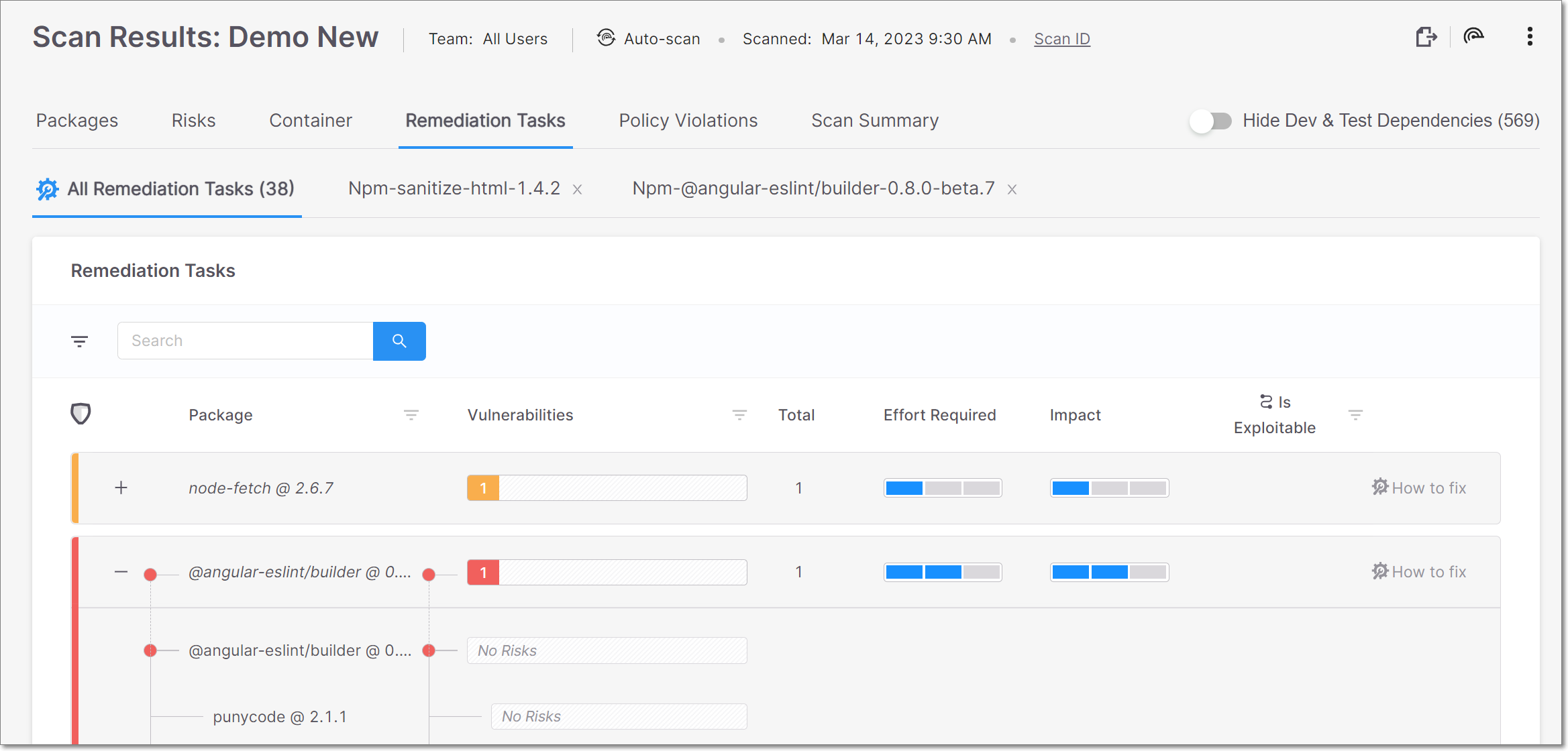Click the All Remediation Tasks gear icon
The image size is (1568, 751).
[x=47, y=190]
